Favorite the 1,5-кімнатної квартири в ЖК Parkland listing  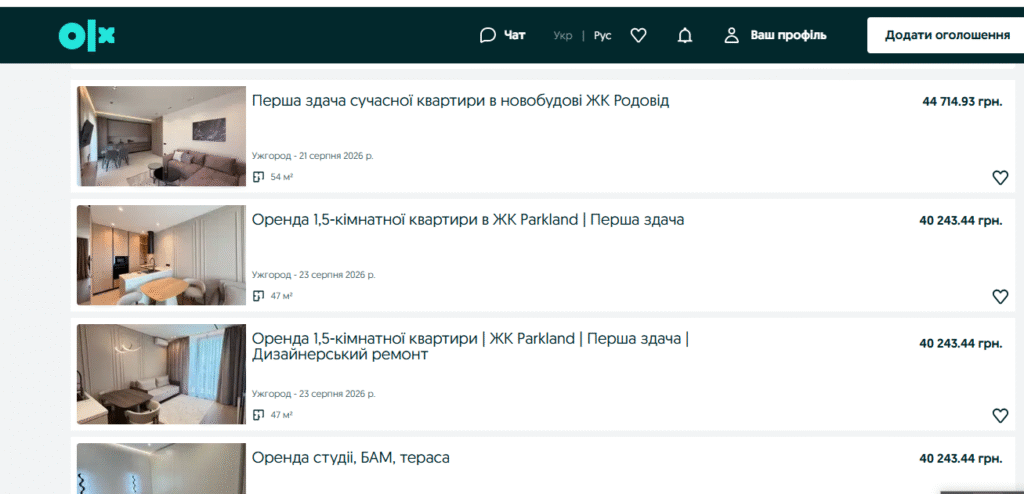(1000, 296)
